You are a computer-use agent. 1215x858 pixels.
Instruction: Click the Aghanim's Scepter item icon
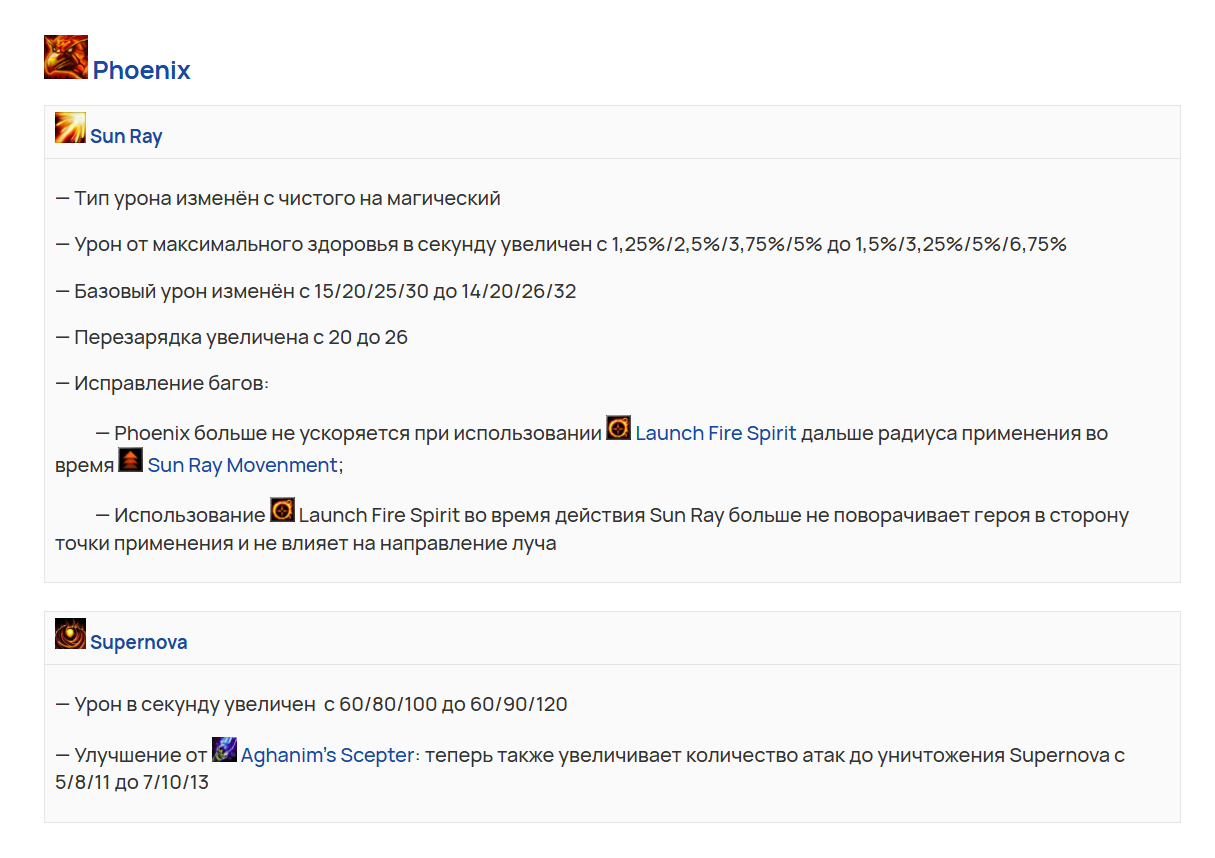click(224, 750)
